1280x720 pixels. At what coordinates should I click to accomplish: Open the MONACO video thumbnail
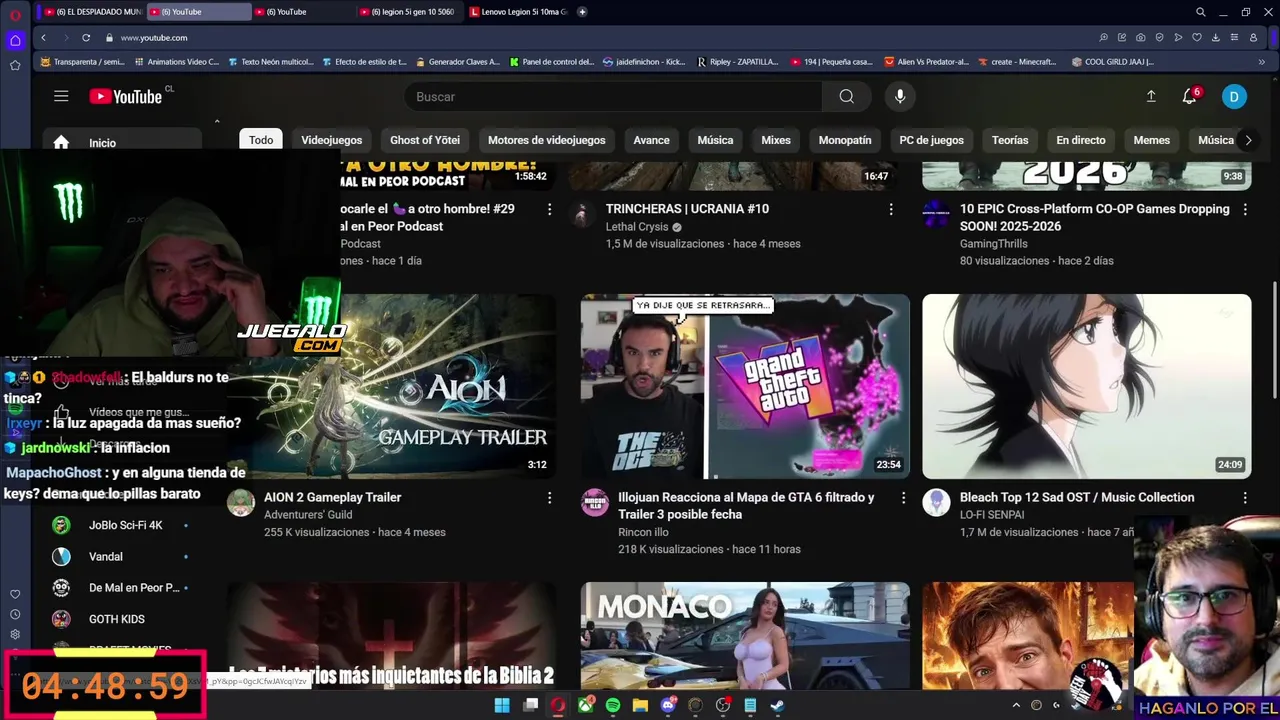coord(745,636)
